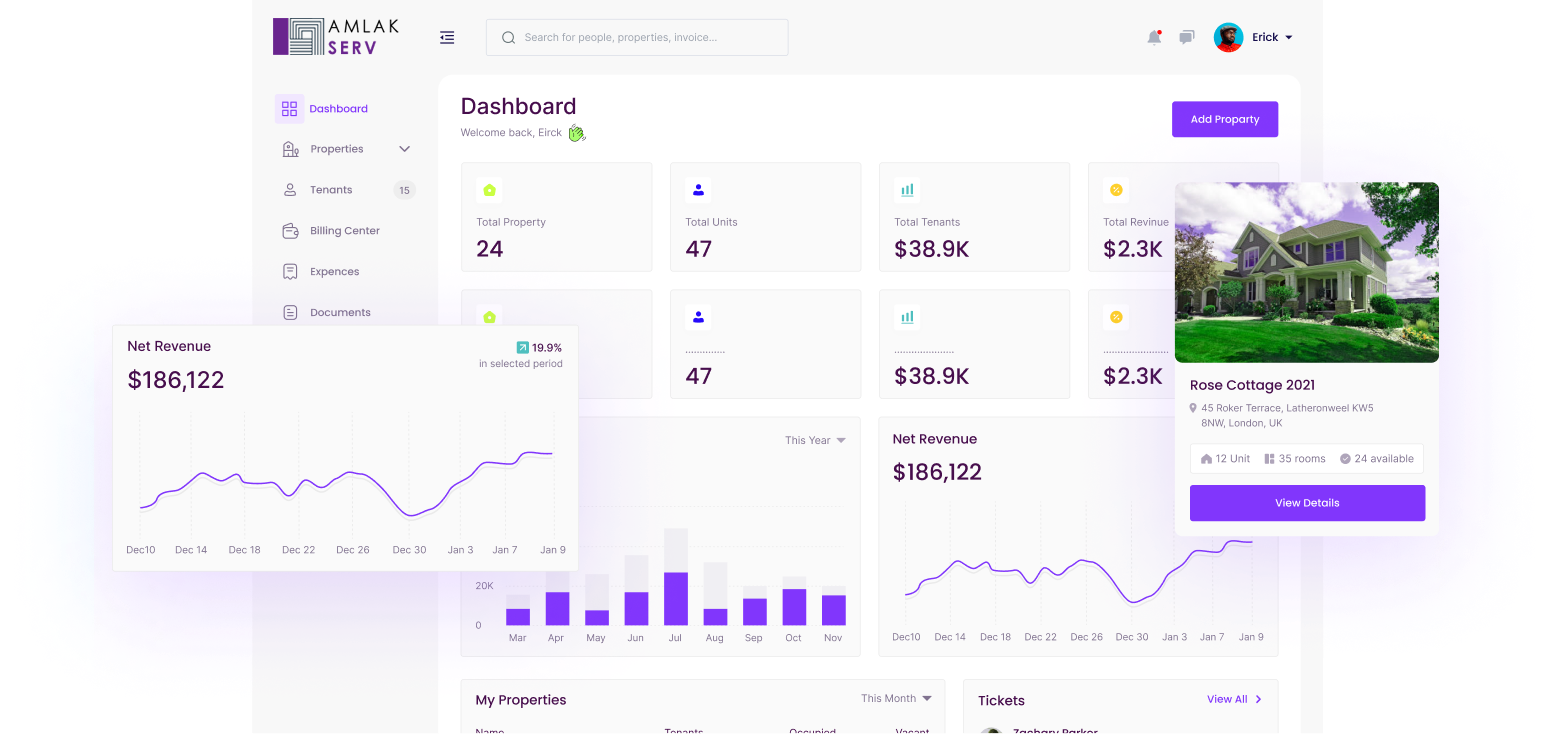This screenshot has height=734, width=1550.
Task: Open the This Month dropdown
Action: 896,698
